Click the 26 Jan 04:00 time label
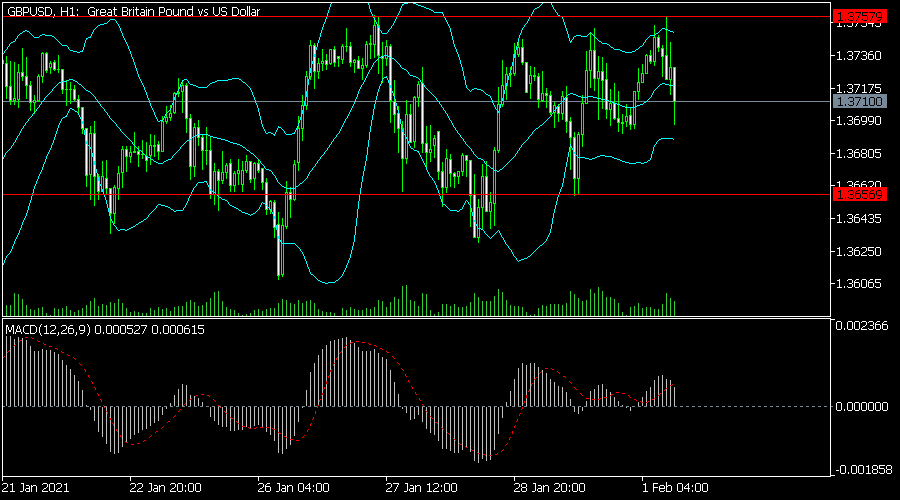This screenshot has height=500, width=900. pyautogui.click(x=294, y=488)
